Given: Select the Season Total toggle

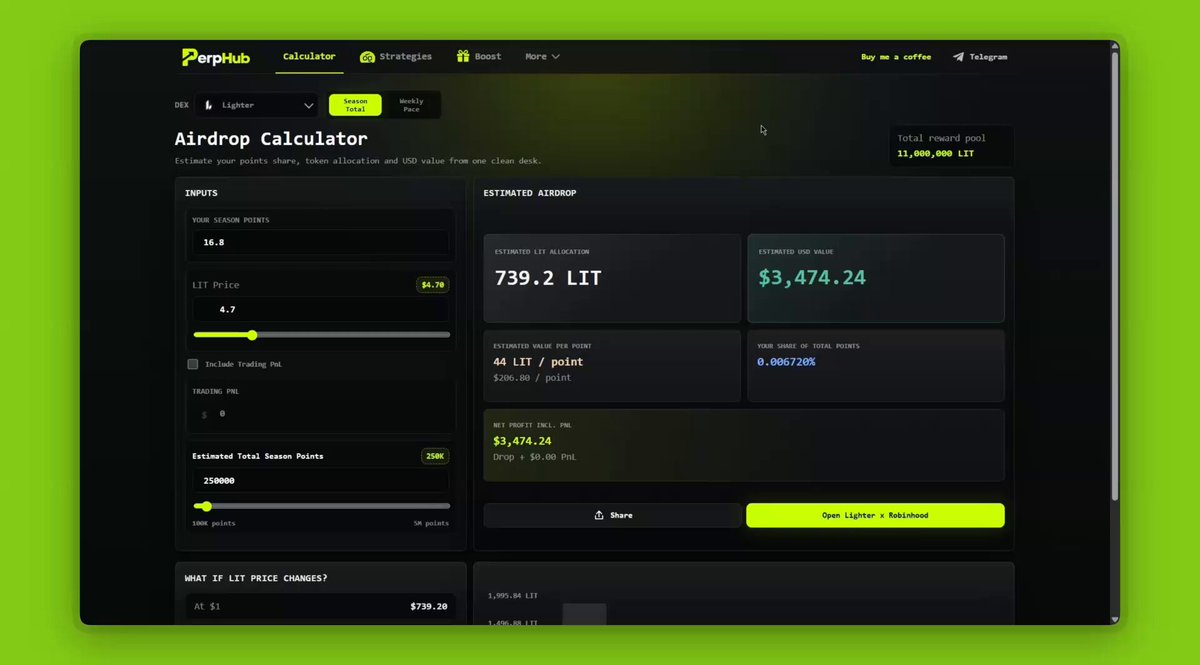Looking at the screenshot, I should 355,105.
